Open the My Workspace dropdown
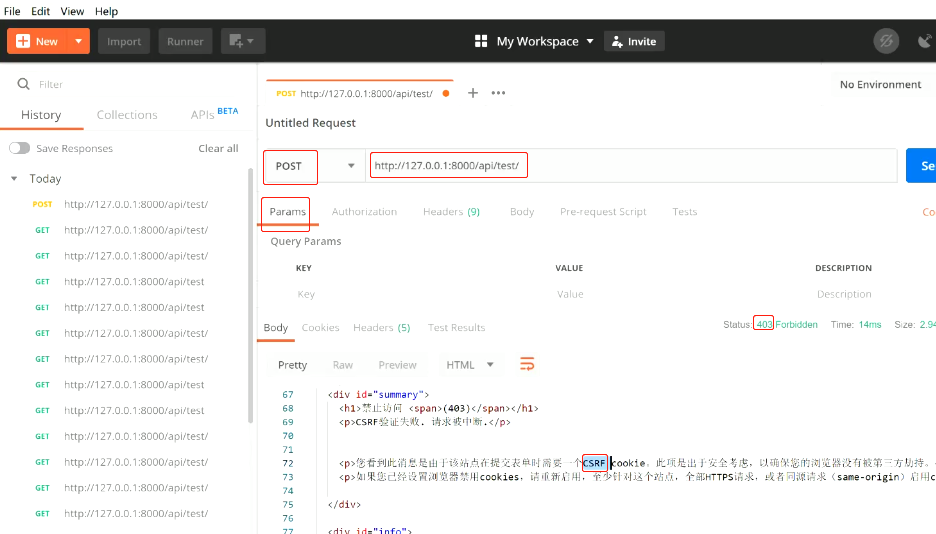 coord(544,41)
